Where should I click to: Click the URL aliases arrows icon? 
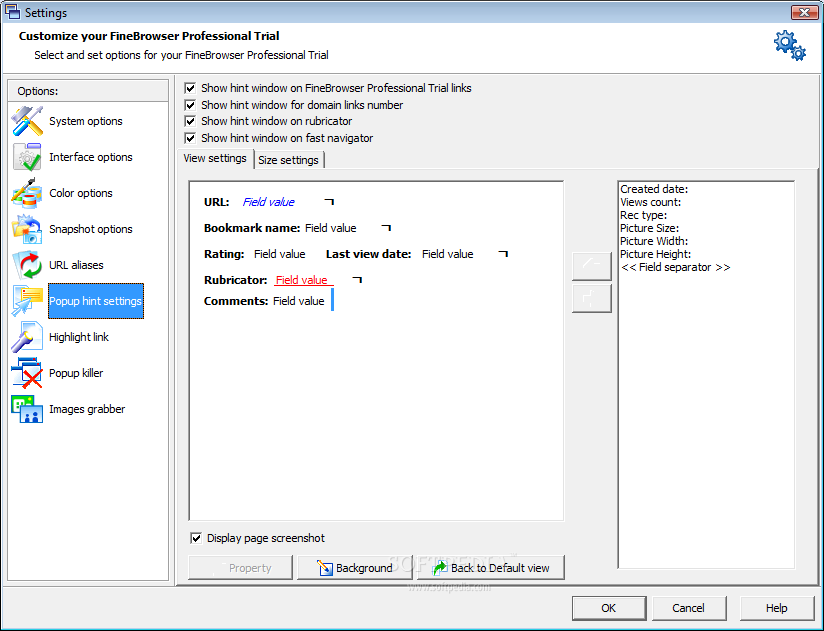click(27, 265)
